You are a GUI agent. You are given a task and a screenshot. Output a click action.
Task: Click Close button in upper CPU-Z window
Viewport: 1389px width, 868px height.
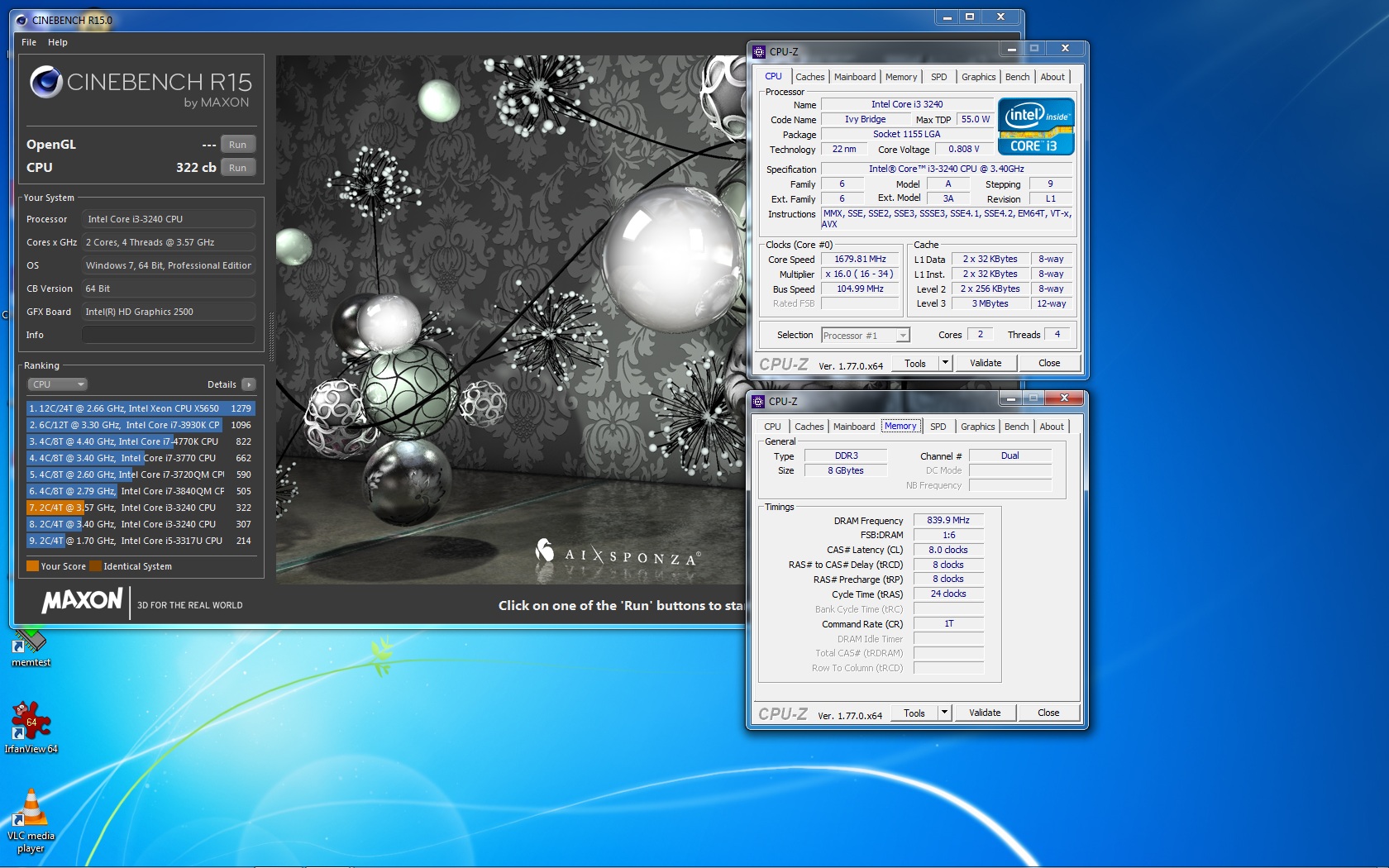tap(1049, 363)
